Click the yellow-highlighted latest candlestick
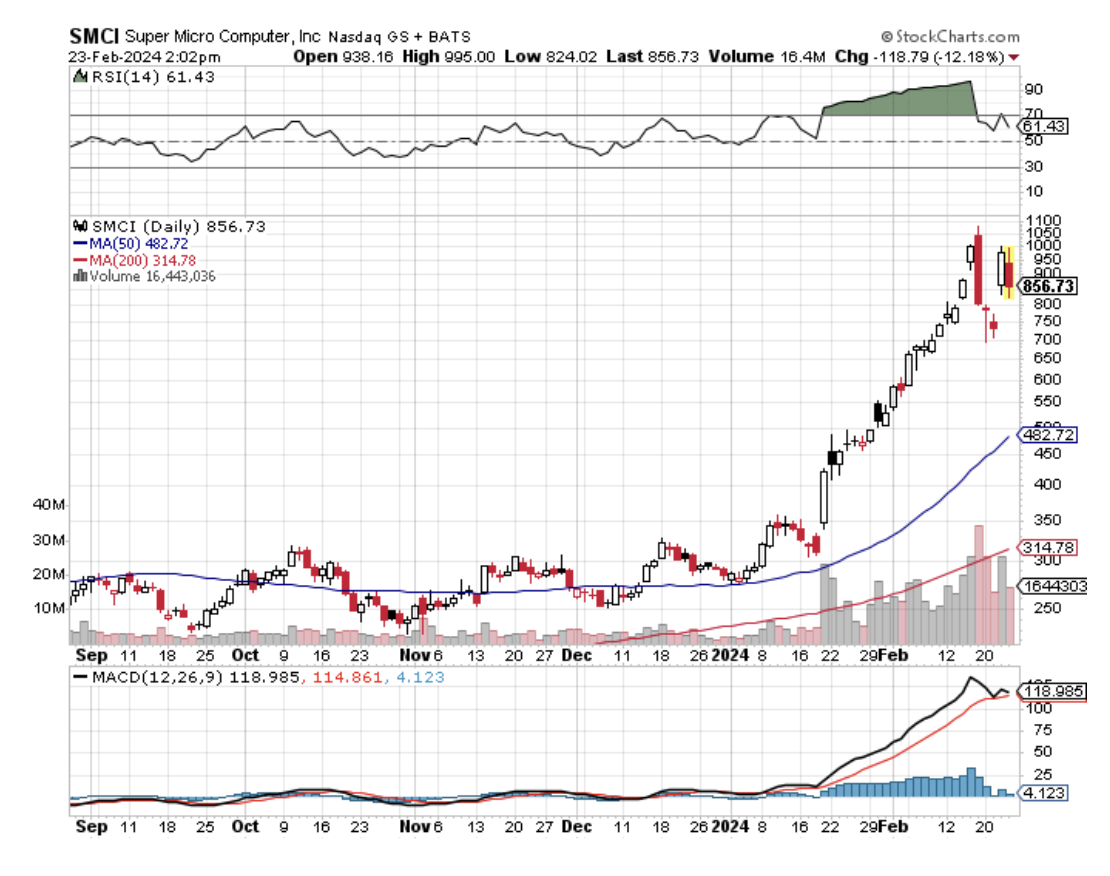Screen dimensions: 1110x876 pyautogui.click(x=1008, y=273)
